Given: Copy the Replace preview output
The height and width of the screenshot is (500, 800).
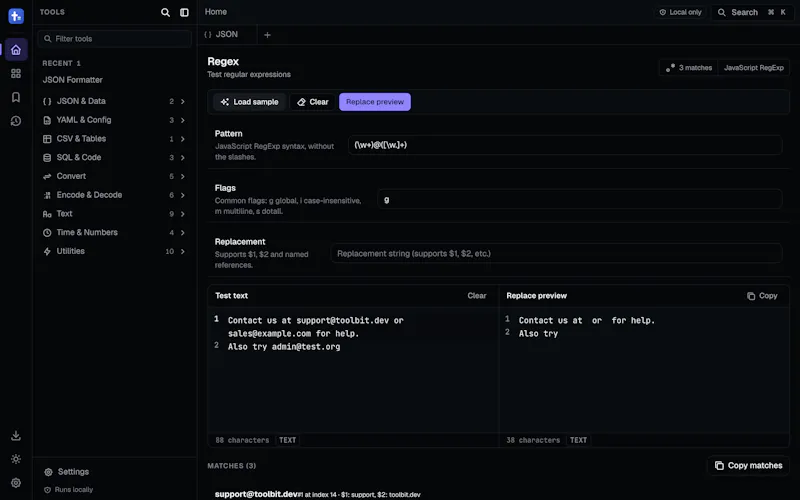Looking at the screenshot, I should [762, 296].
